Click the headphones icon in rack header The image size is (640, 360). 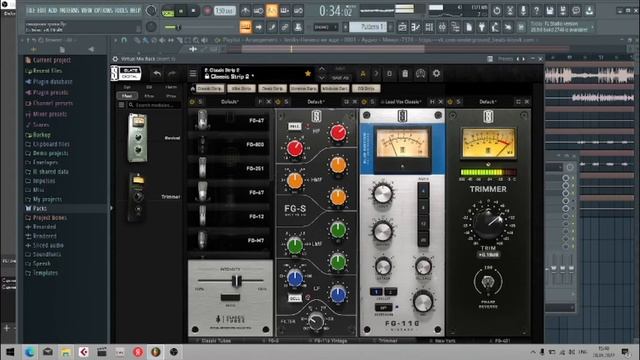pos(420,74)
